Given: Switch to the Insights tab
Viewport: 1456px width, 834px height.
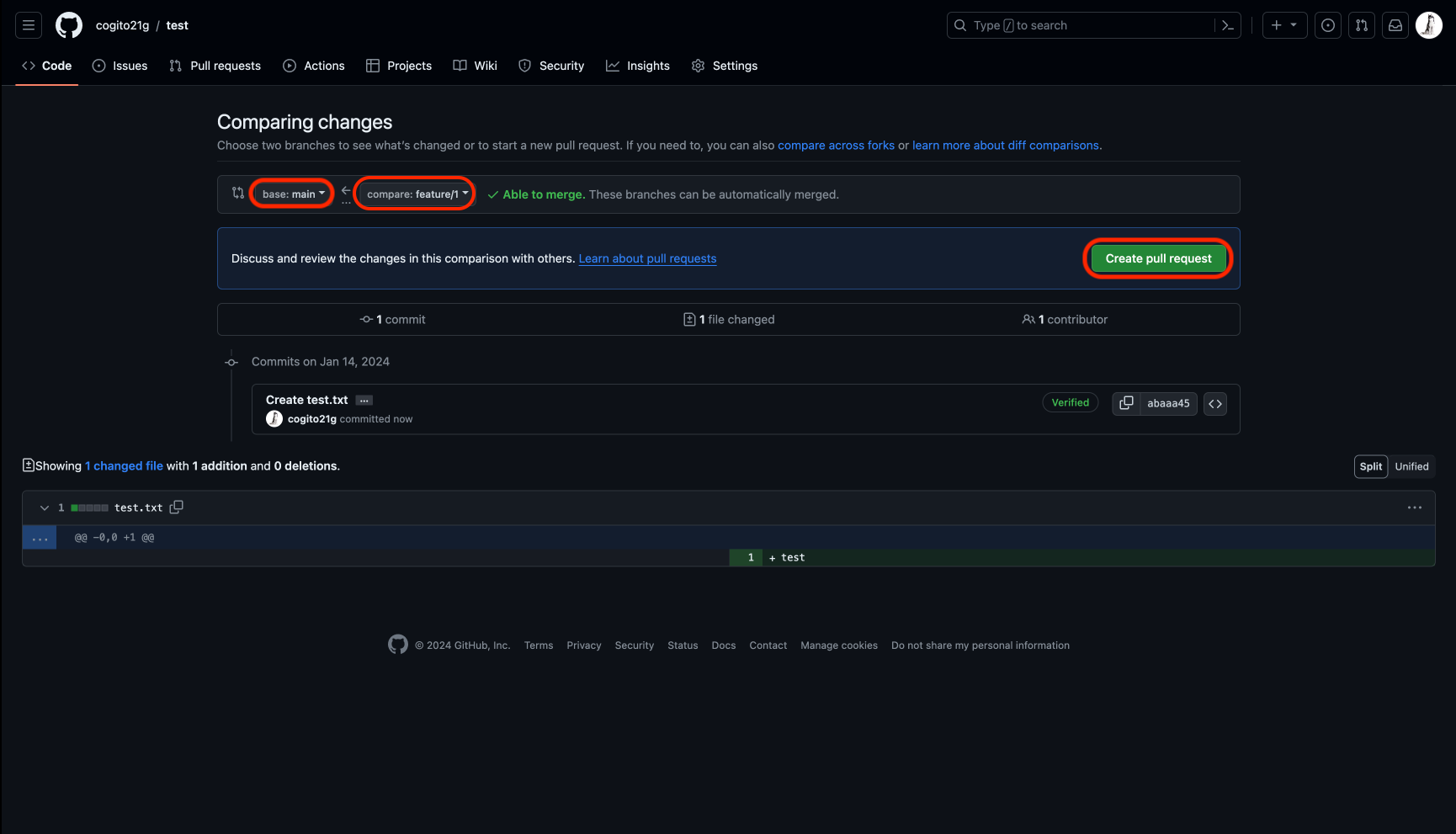Looking at the screenshot, I should pyautogui.click(x=638, y=66).
